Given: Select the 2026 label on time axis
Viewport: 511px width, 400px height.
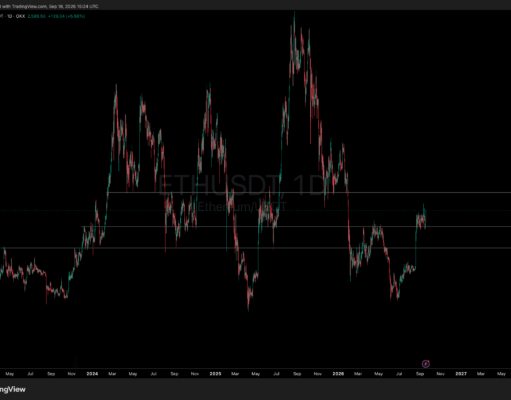Looking at the screenshot, I should click(338, 374).
